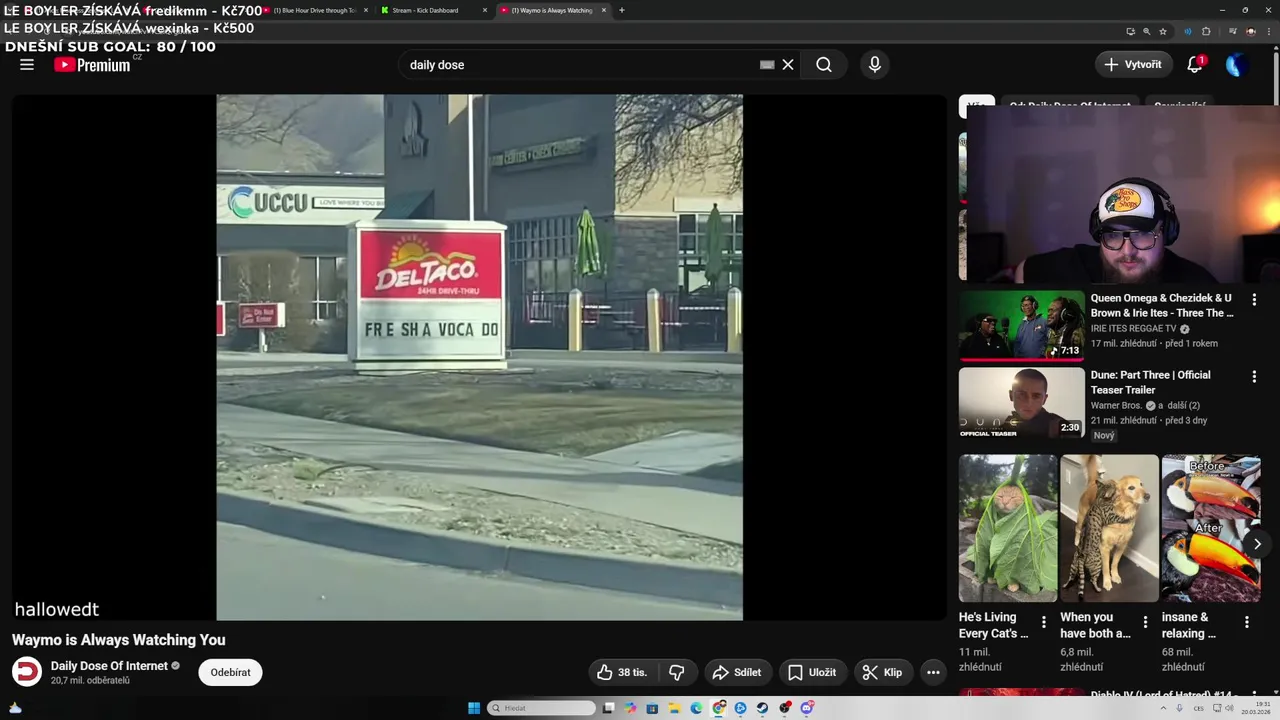
Task: Close the Kick Dashboard browser tab
Action: (x=485, y=10)
